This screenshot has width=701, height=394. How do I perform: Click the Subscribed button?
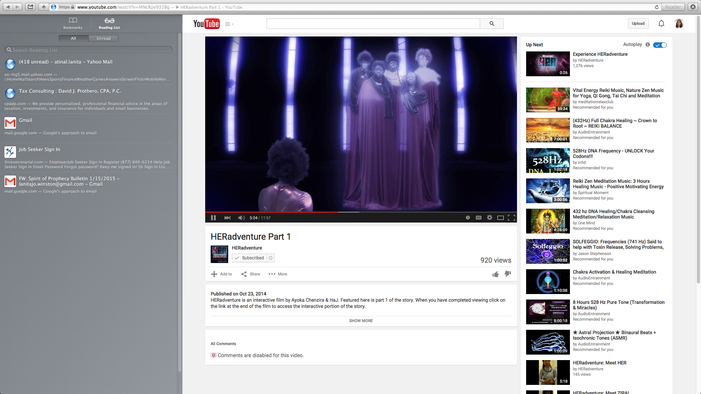pyautogui.click(x=249, y=258)
